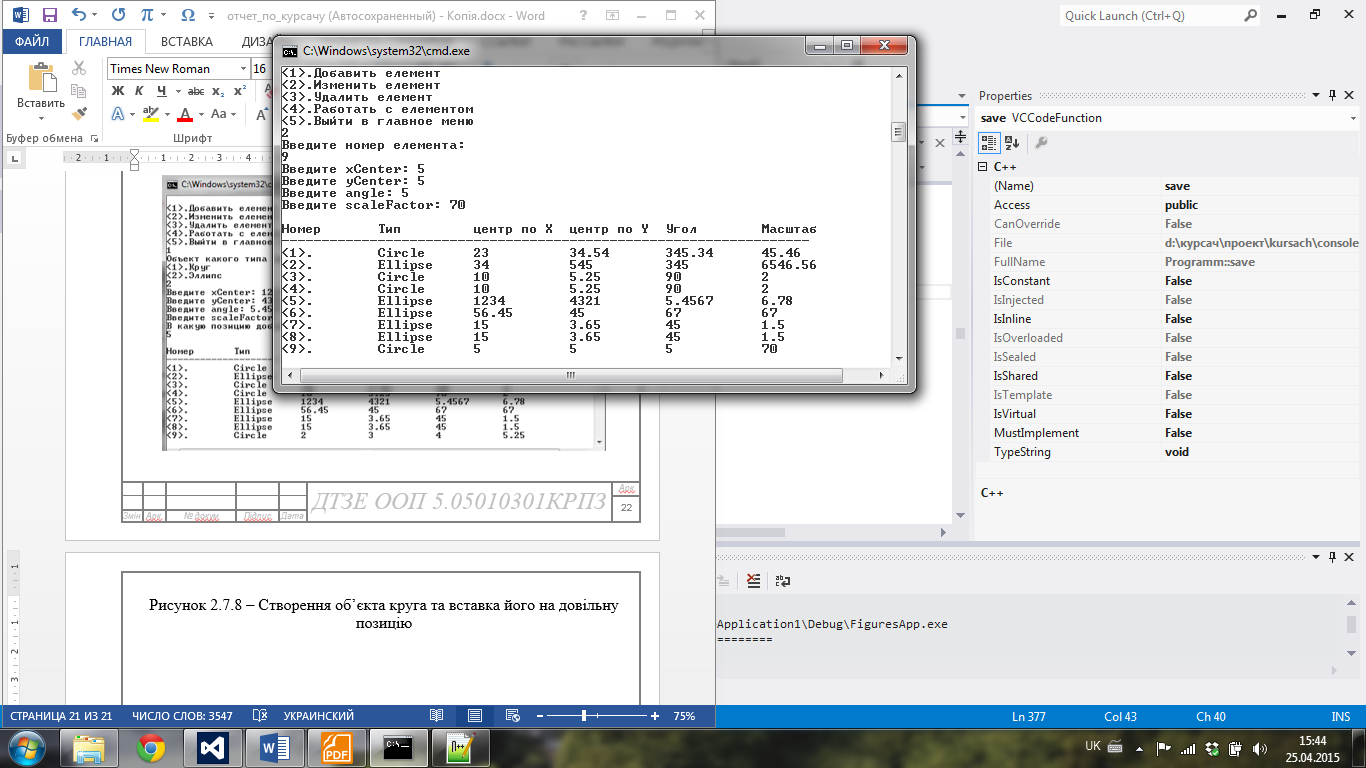Switch Word to Web Layout view

513,716
